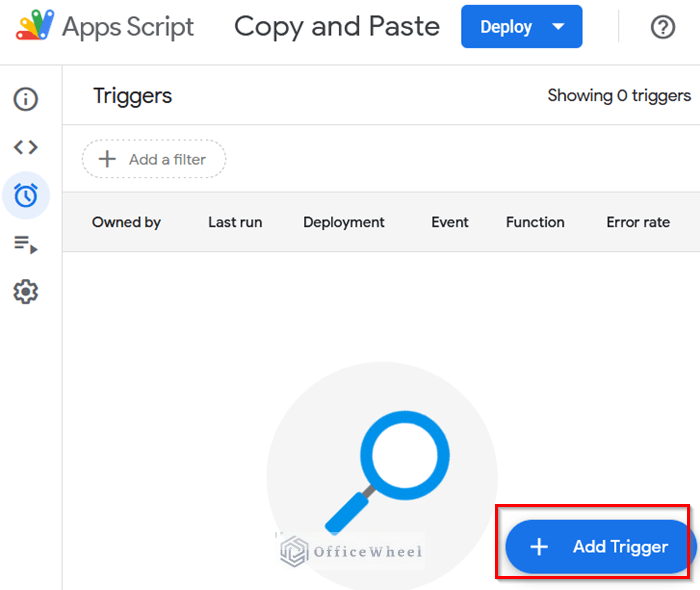Click the Error rate column header
Viewport: 700px width, 590px height.
(638, 222)
